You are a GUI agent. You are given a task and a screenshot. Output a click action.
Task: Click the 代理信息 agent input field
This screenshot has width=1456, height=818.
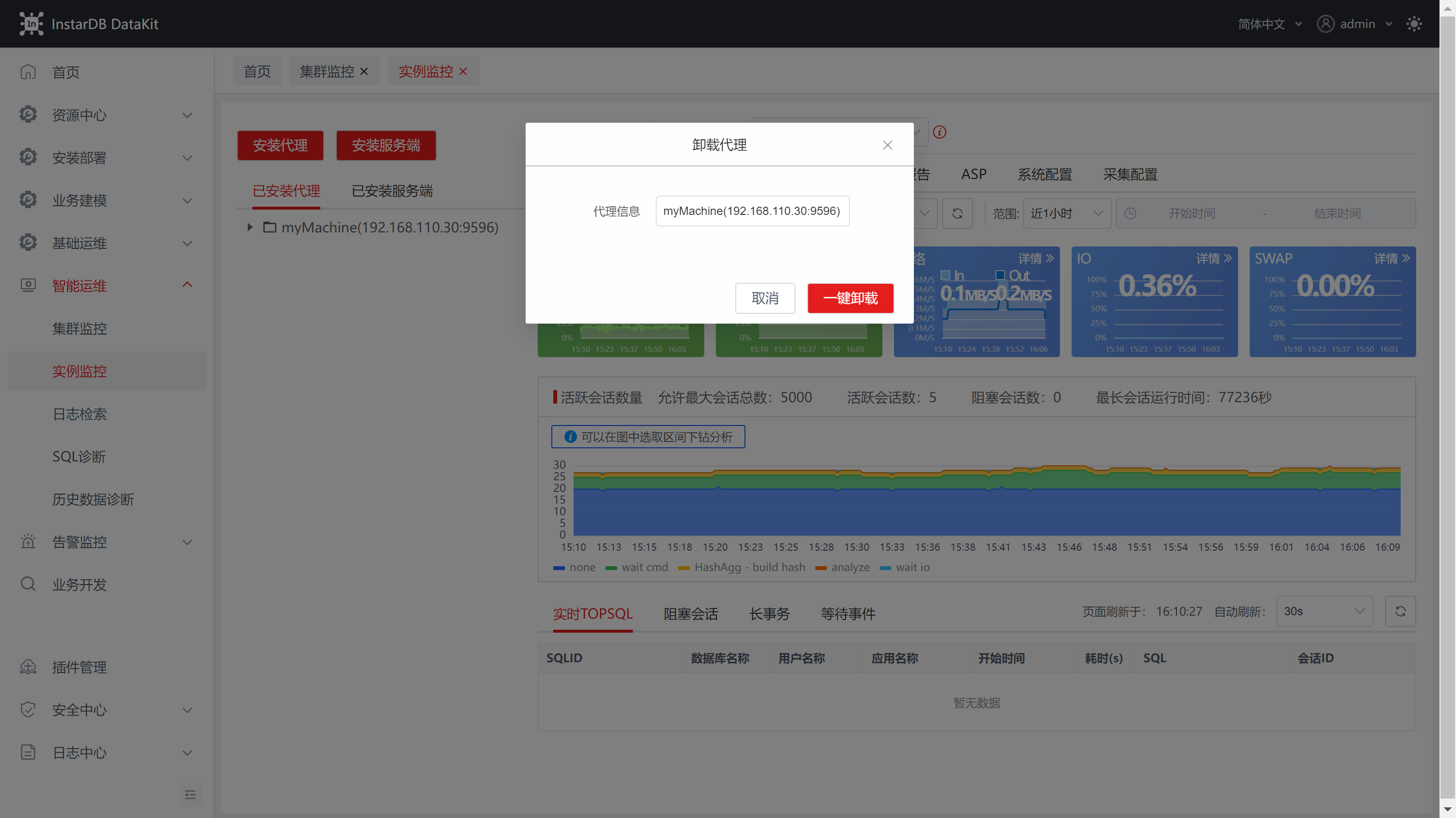click(752, 211)
